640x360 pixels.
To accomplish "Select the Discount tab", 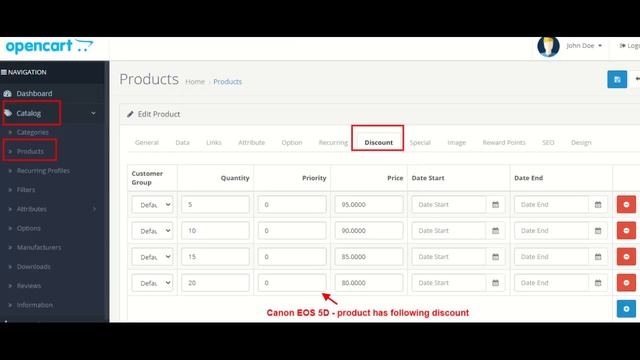I will click(378, 142).
